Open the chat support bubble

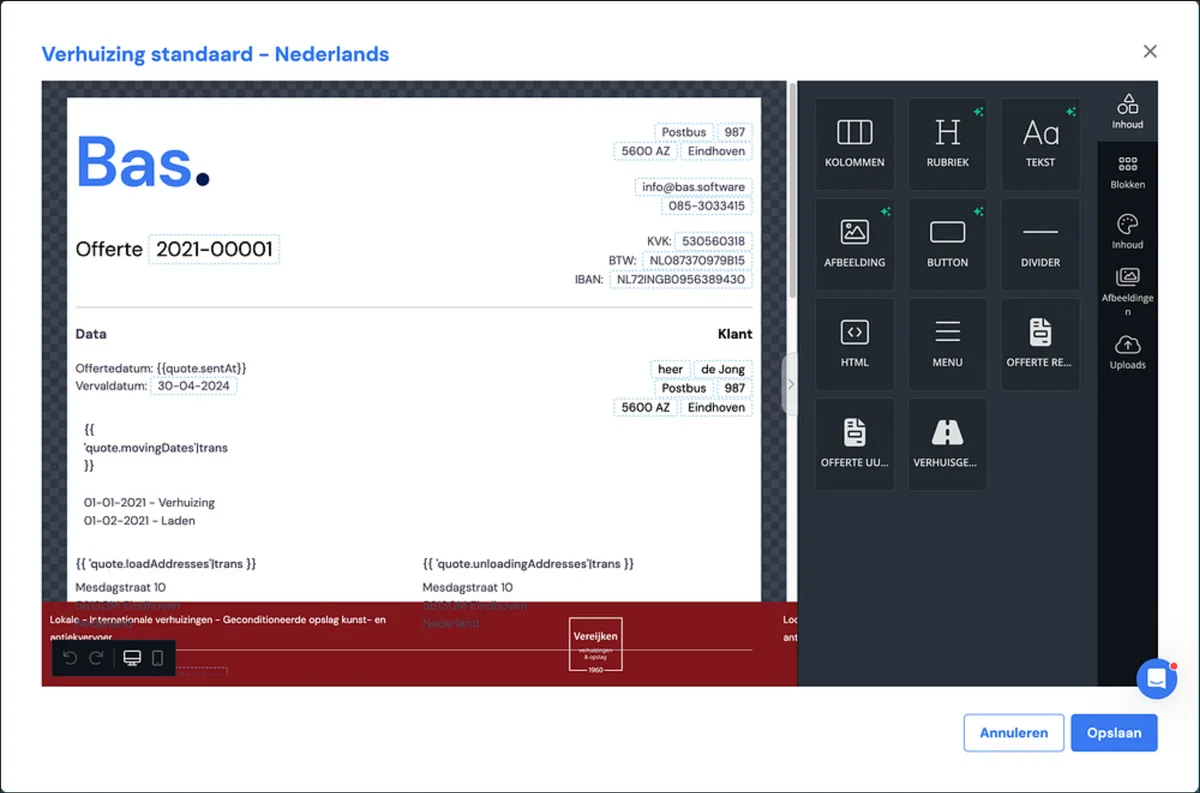1157,678
